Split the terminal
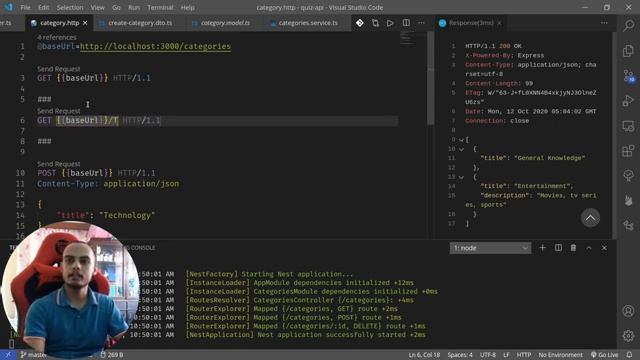The height and width of the screenshot is (360, 640). (x=558, y=248)
